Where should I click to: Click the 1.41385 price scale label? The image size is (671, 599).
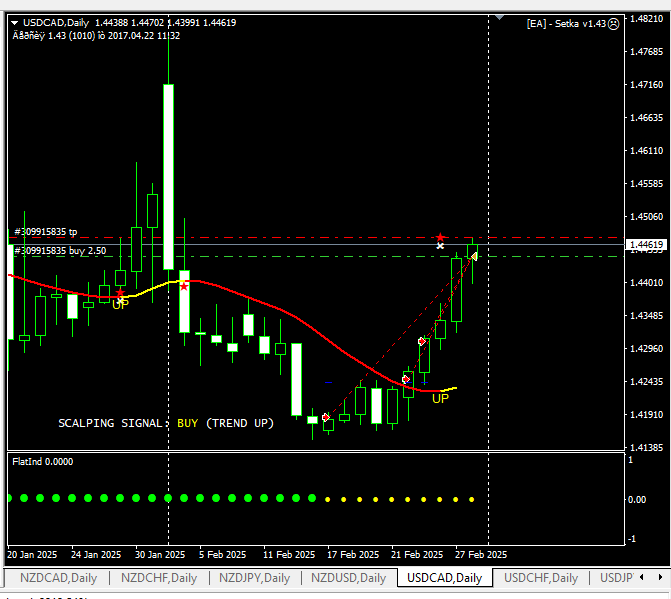[647, 448]
